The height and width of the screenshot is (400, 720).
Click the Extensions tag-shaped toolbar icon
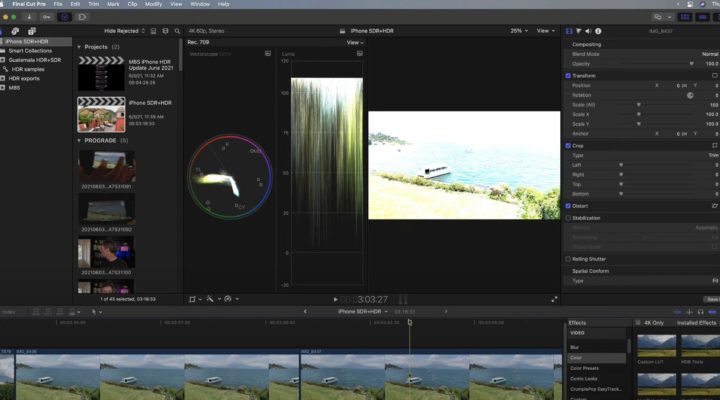click(83, 17)
